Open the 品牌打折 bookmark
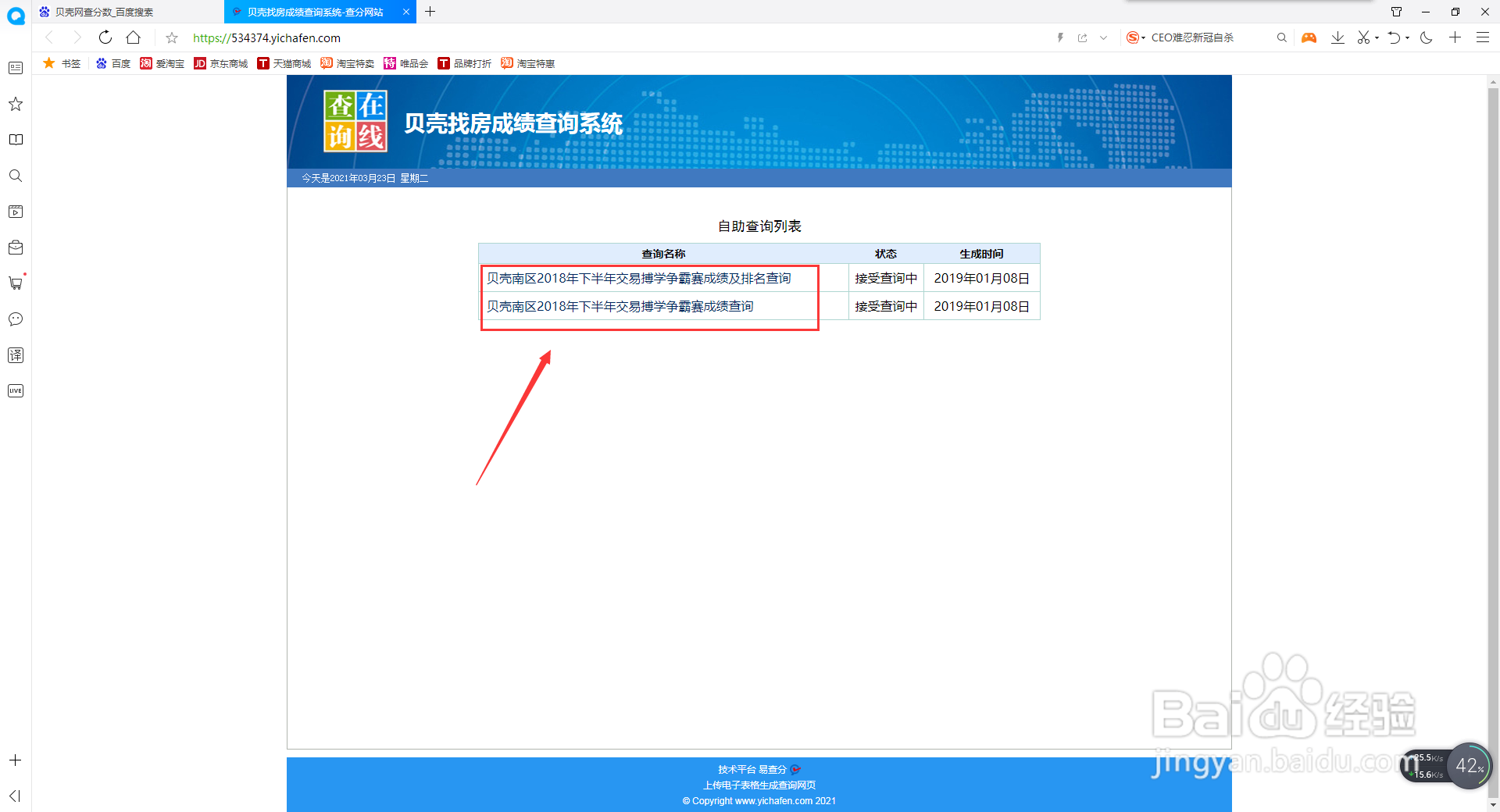This screenshot has width=1500, height=812. pos(465,63)
